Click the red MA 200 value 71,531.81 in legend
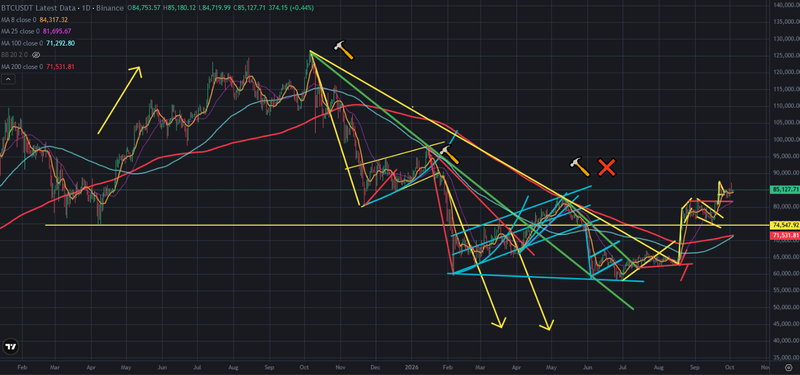The height and width of the screenshot is (375, 800). pos(60,67)
